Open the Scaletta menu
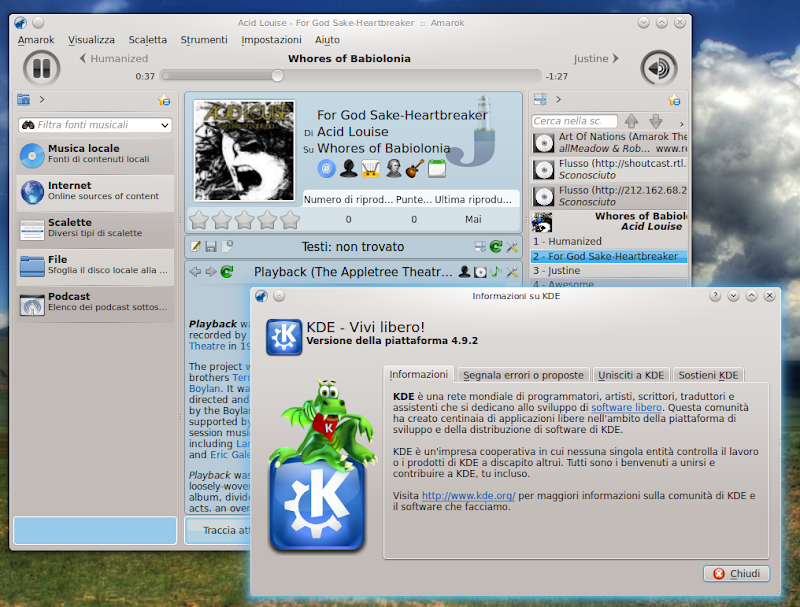This screenshot has height=607, width=800. point(147,40)
